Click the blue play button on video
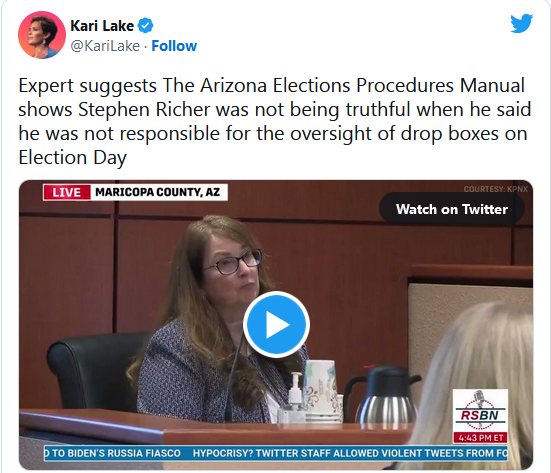The width and height of the screenshot is (551, 473). tap(276, 324)
